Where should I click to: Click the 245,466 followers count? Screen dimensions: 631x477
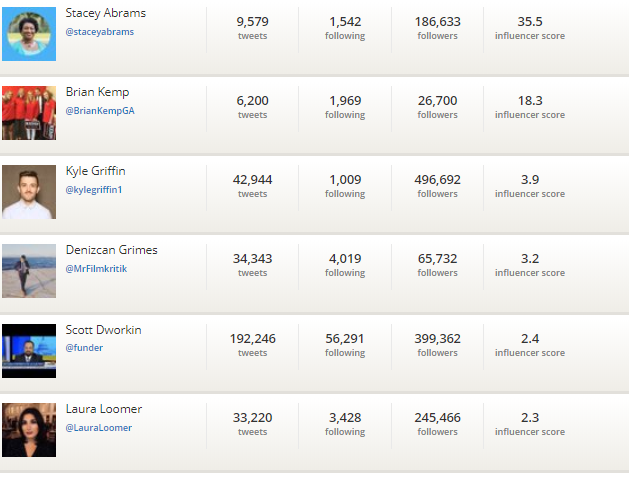(437, 418)
